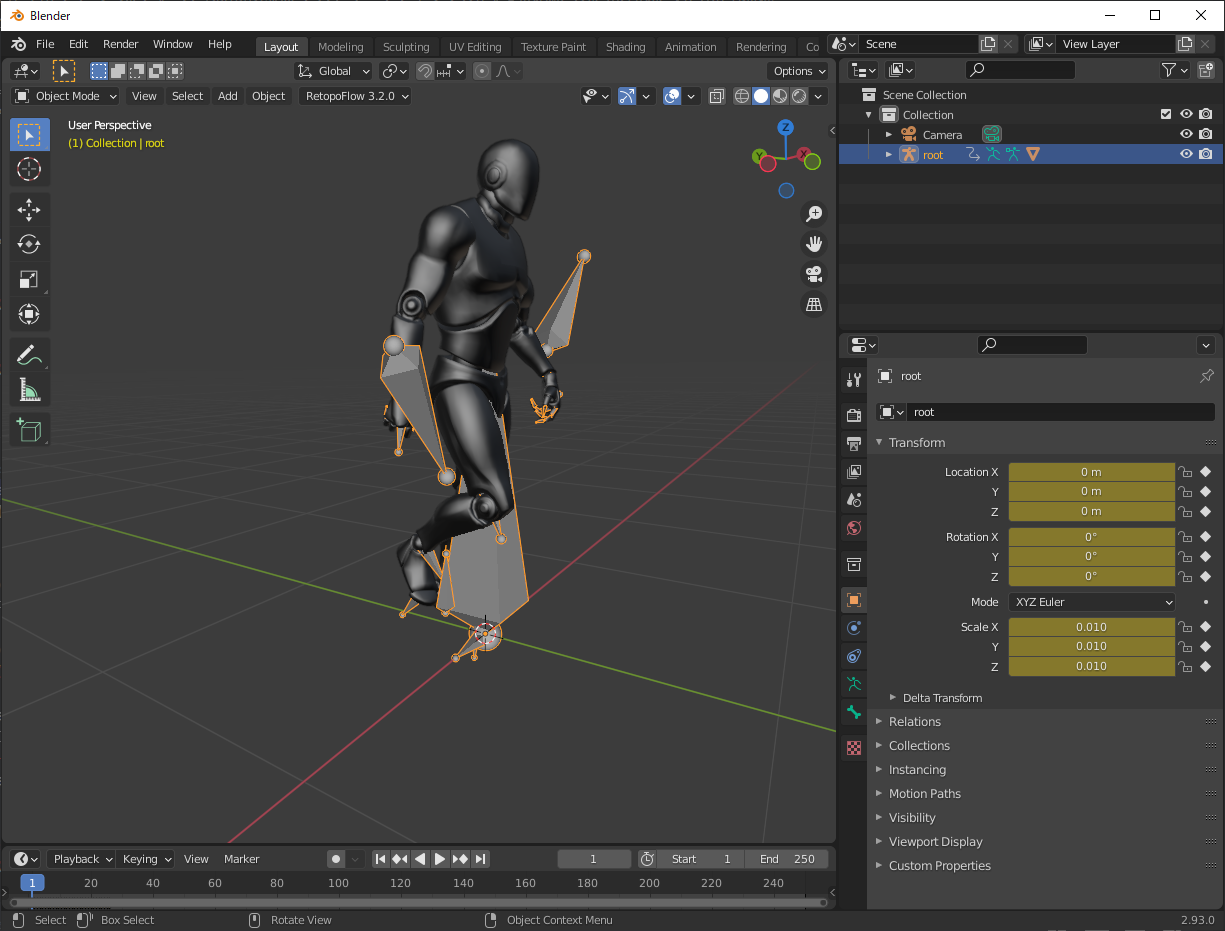Open the Render properties tab

click(854, 415)
